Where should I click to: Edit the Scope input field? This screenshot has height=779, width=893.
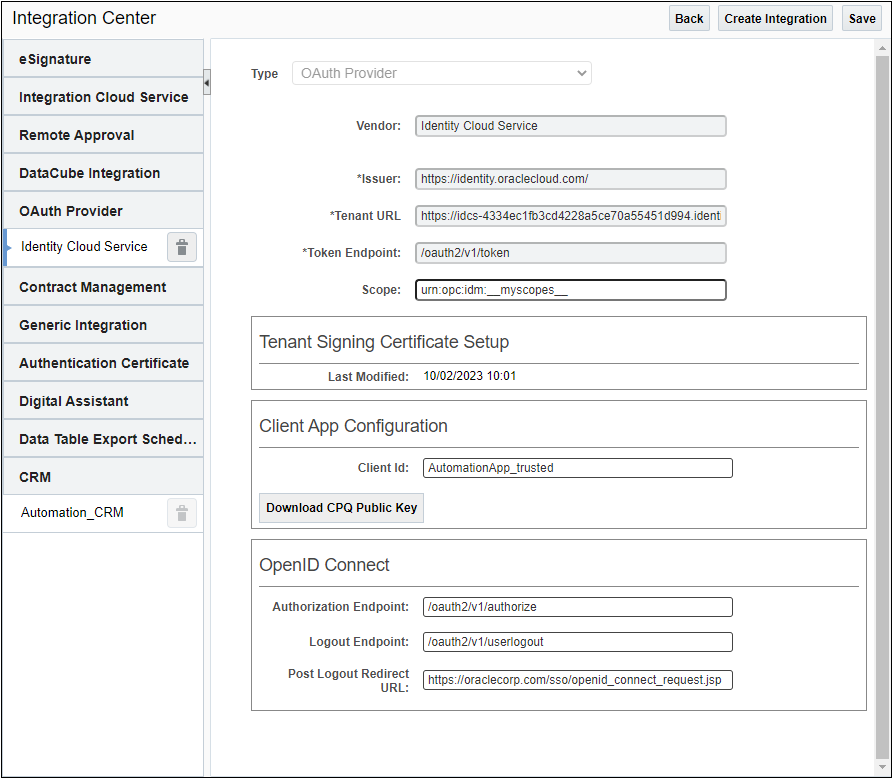(571, 290)
